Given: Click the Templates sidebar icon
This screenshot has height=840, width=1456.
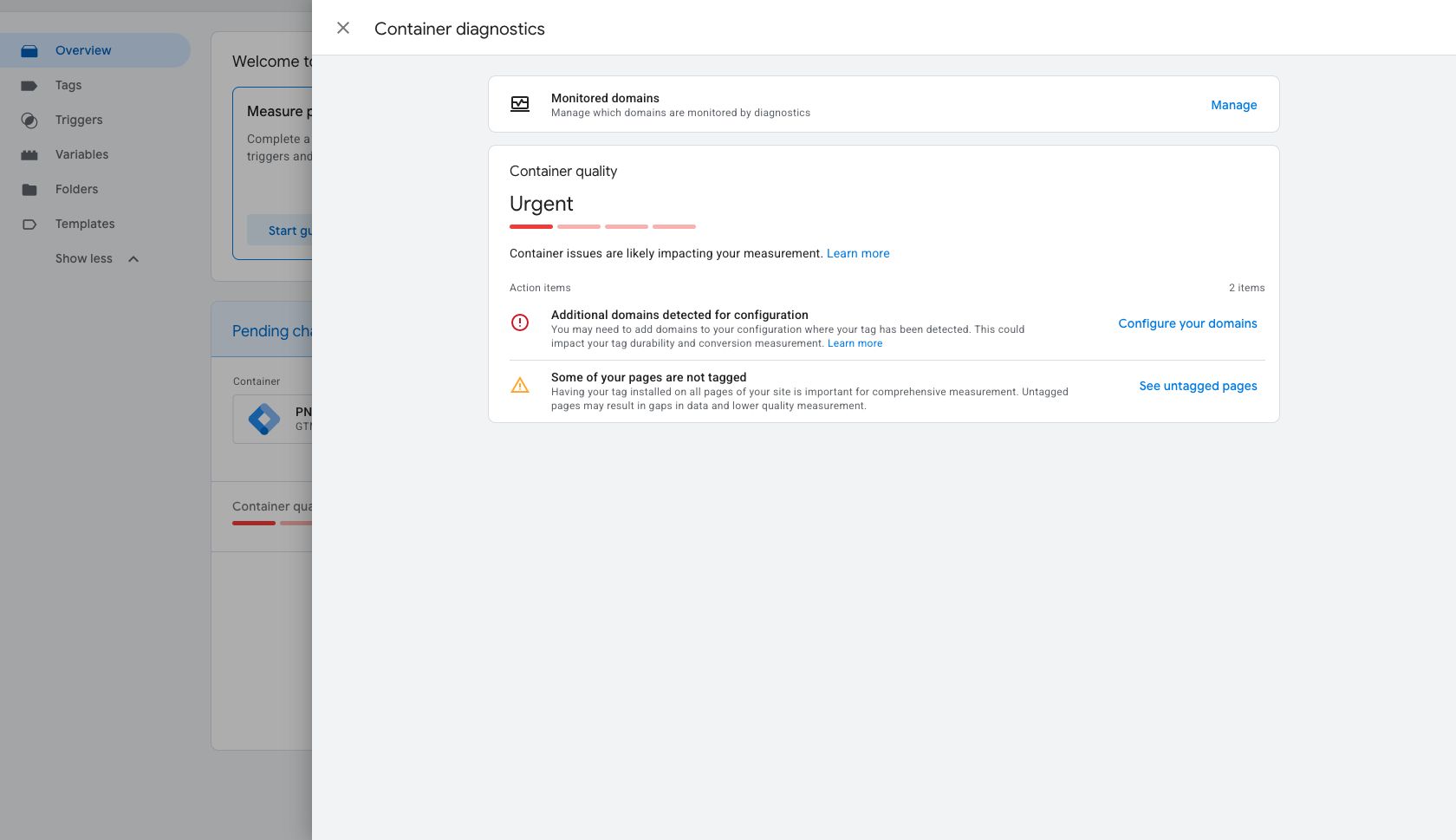Looking at the screenshot, I should click(x=29, y=225).
